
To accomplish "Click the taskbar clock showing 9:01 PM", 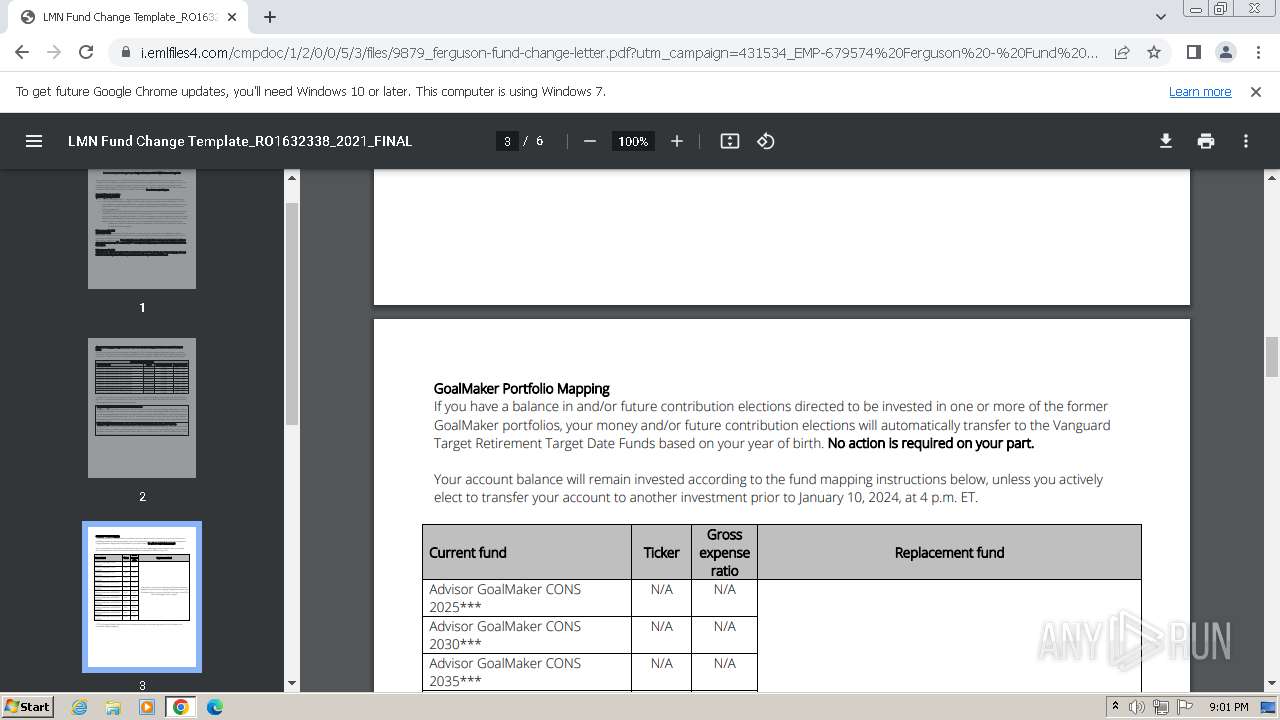I will click(x=1228, y=707).
